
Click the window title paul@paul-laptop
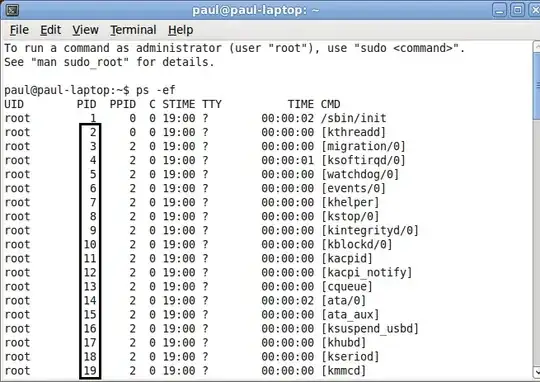[x=256, y=10]
